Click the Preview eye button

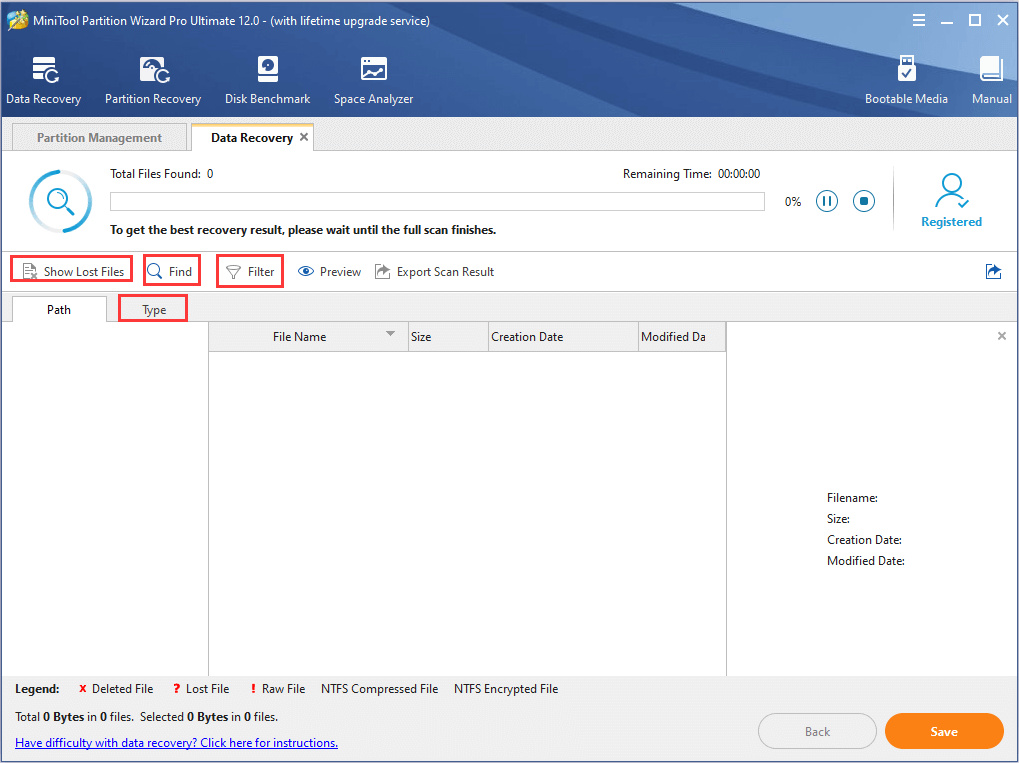[329, 272]
